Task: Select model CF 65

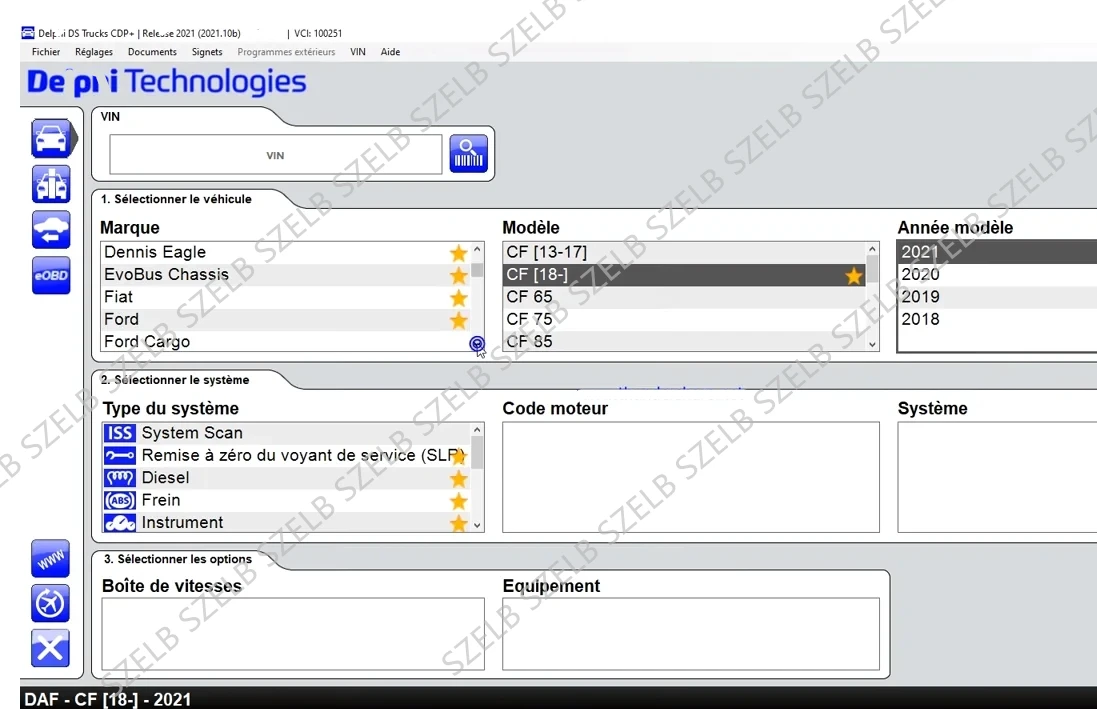Action: [685, 297]
